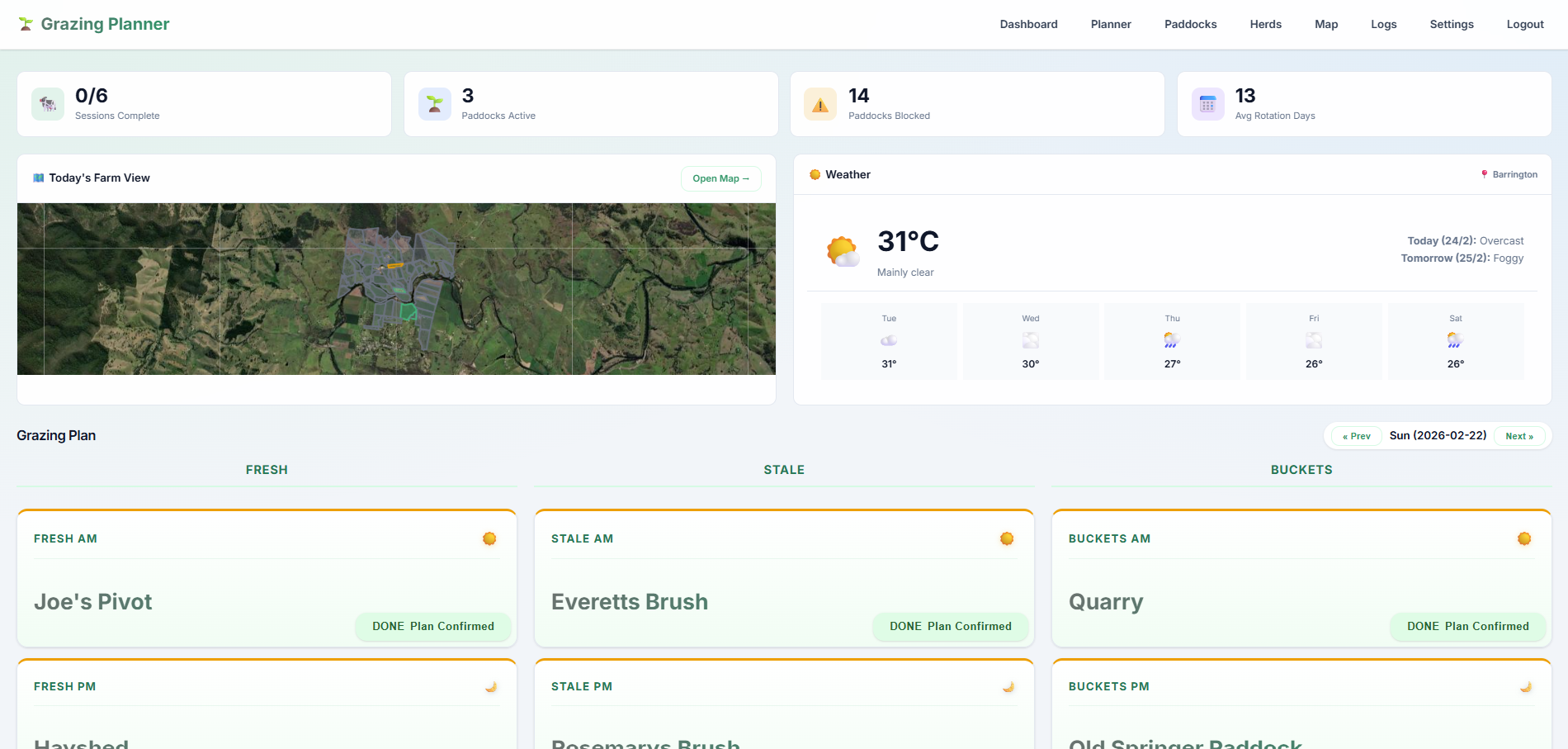Image resolution: width=1568 pixels, height=749 pixels.
Task: Select the sprout icon on Paddocks Active card
Action: tap(434, 103)
